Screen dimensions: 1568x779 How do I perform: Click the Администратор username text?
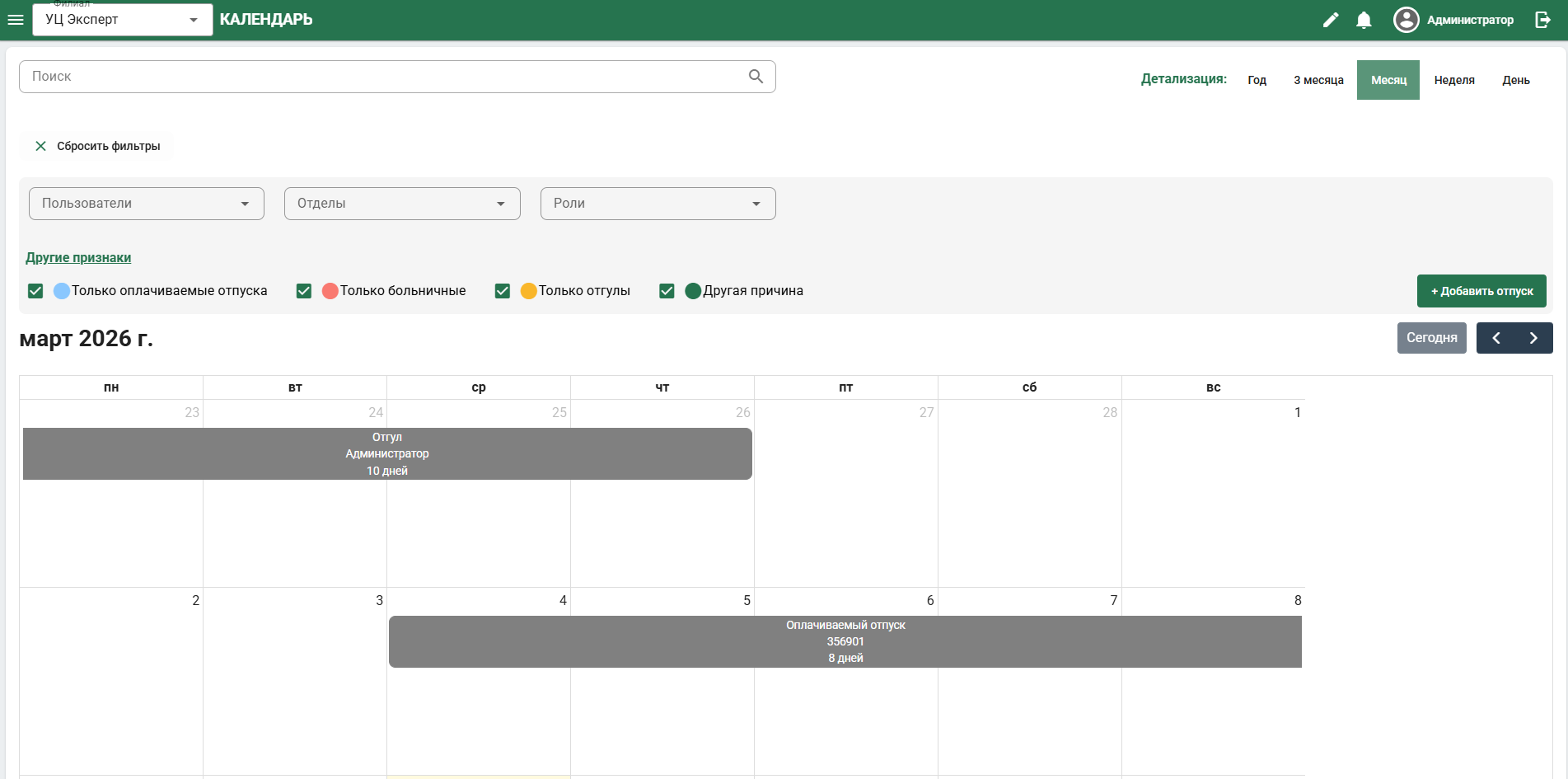tap(1470, 20)
